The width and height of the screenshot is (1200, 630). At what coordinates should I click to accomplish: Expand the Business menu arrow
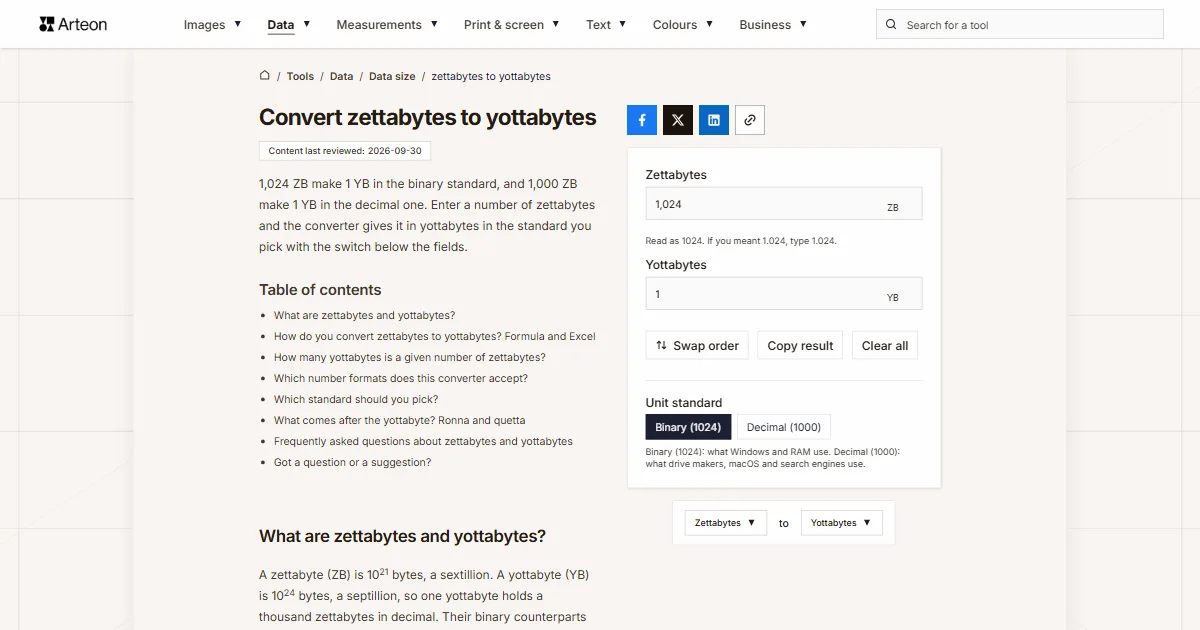click(x=803, y=24)
